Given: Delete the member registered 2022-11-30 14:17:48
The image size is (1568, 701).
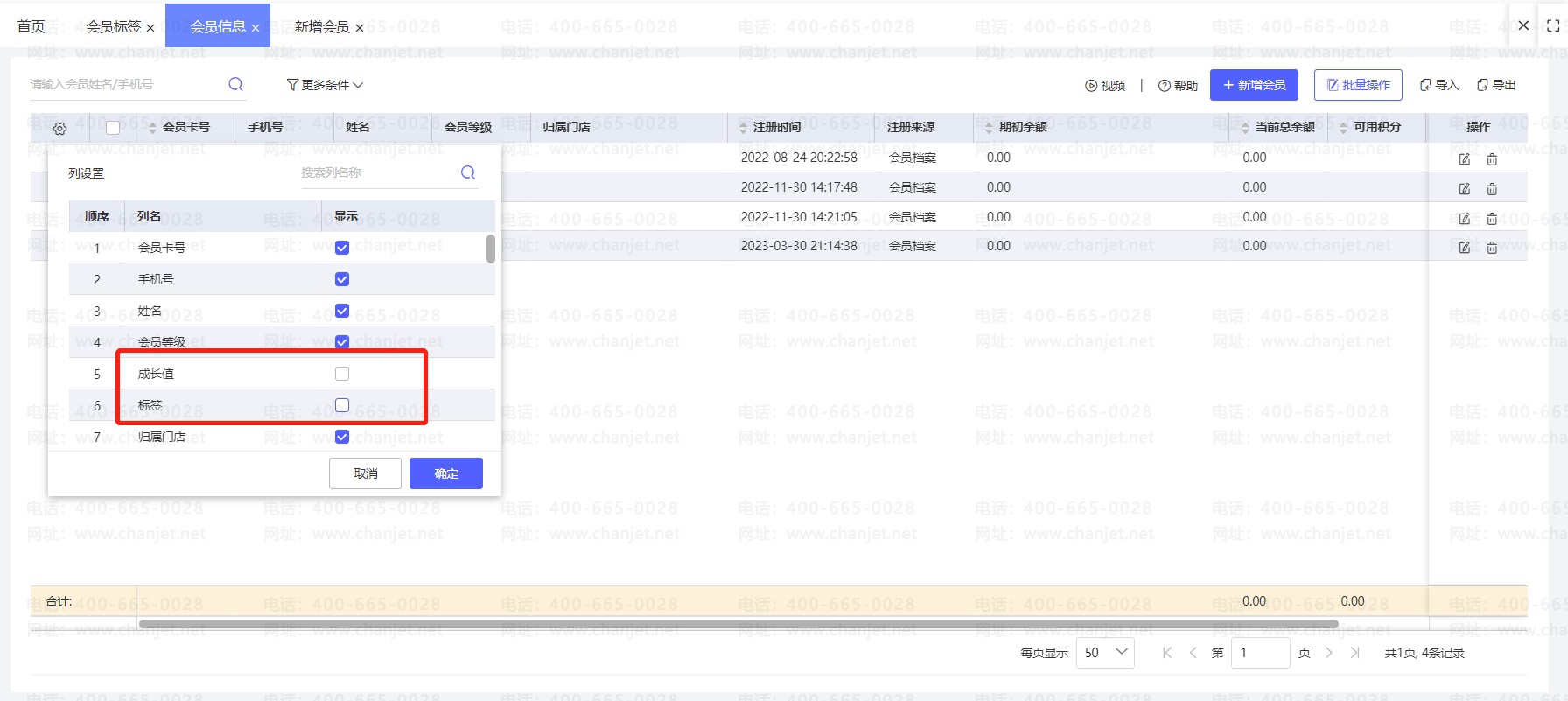Looking at the screenshot, I should point(1492,189).
